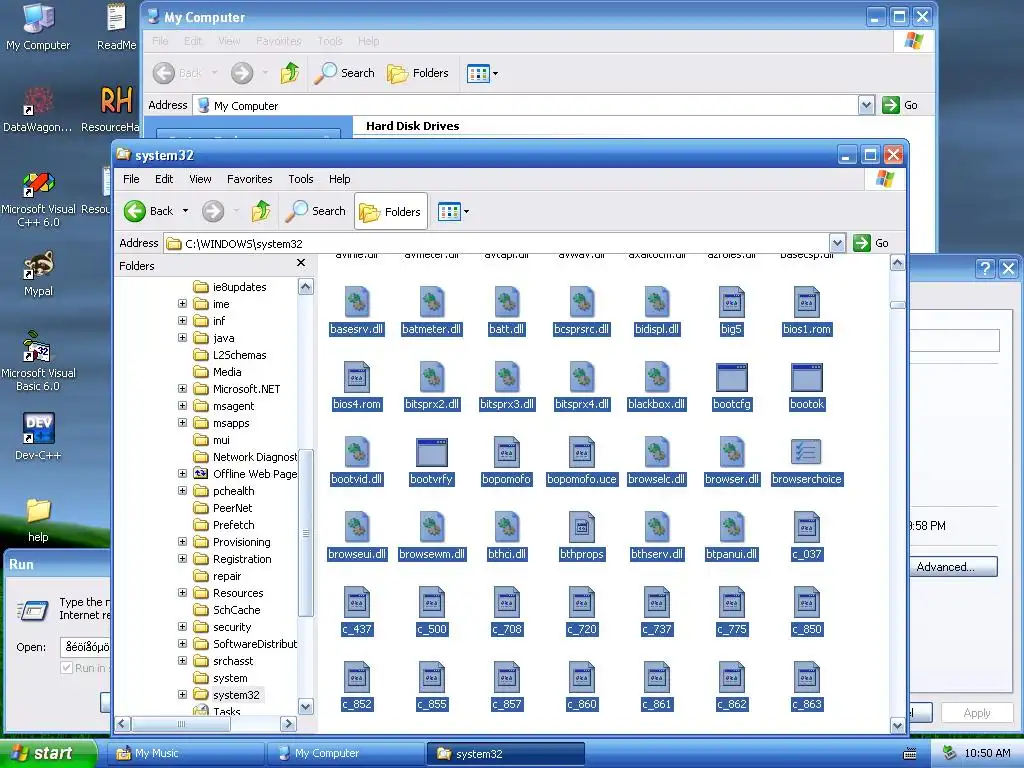Open the Tools menu in system32

(300, 179)
